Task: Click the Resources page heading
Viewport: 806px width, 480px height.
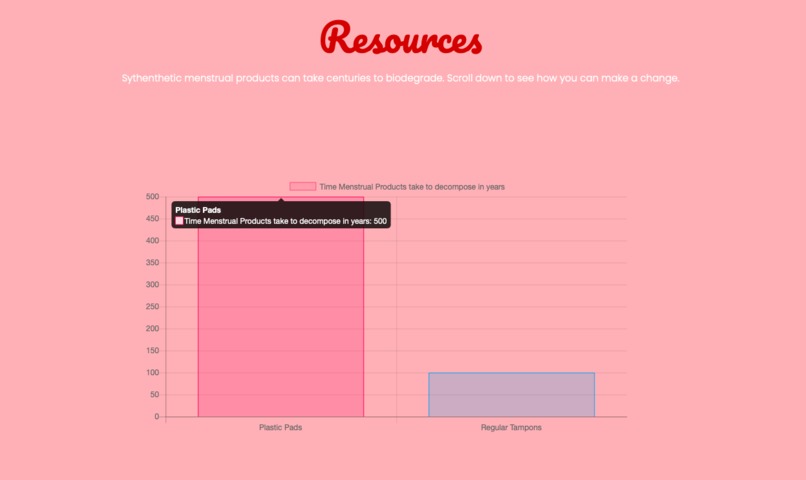Action: tap(401, 38)
